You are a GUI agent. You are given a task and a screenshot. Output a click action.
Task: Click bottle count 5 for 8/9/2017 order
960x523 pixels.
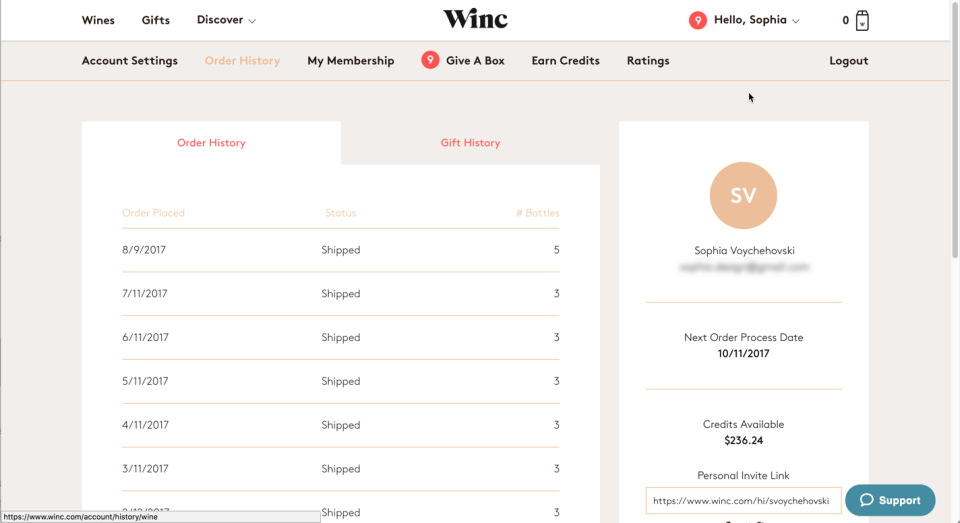(557, 250)
